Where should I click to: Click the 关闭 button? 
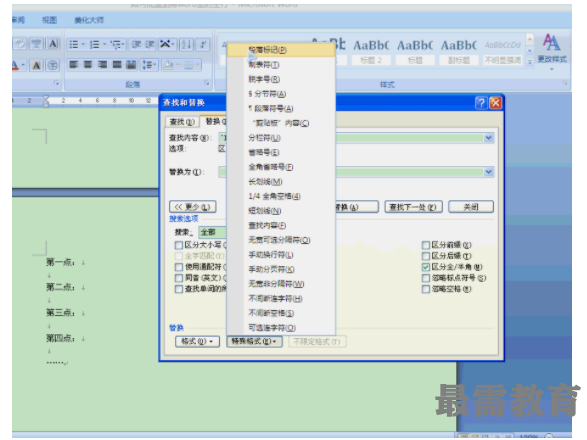[471, 207]
